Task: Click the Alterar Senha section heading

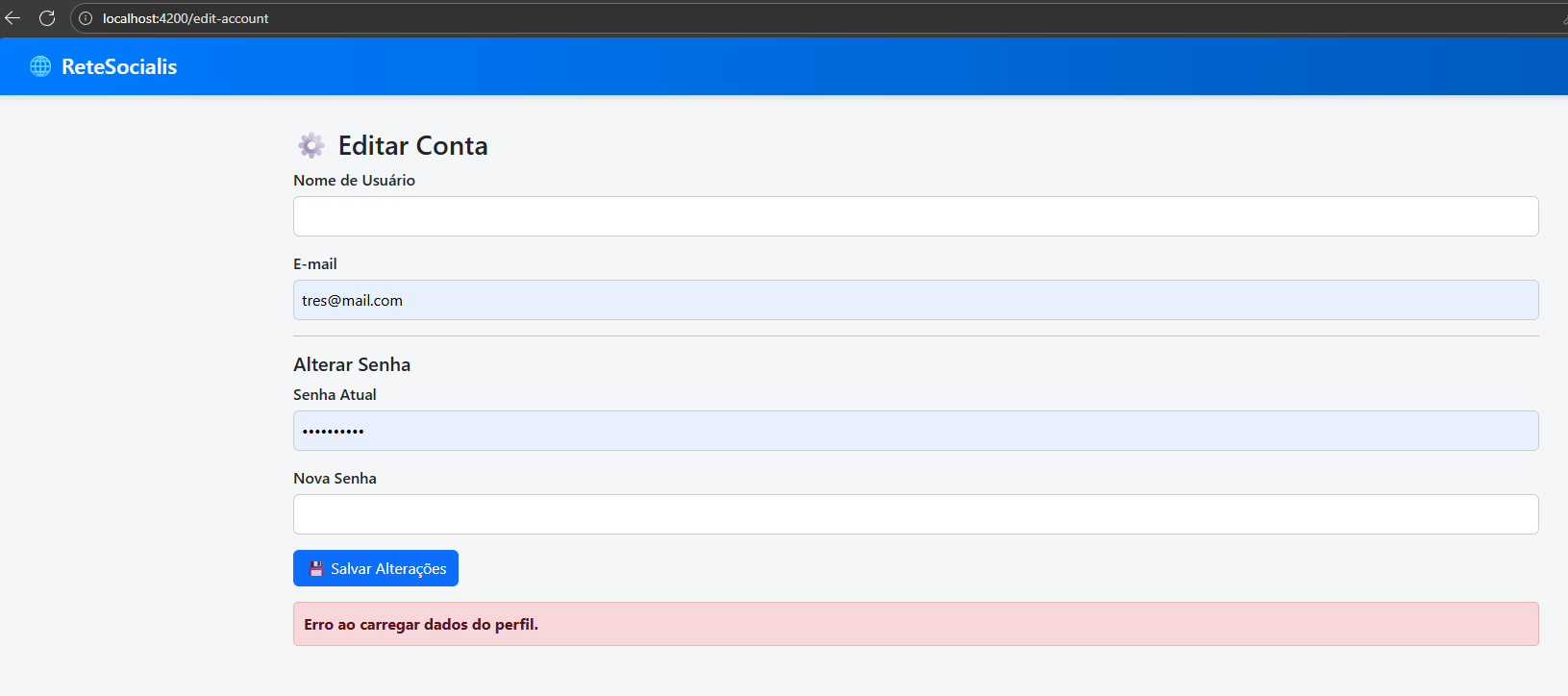Action: point(352,364)
